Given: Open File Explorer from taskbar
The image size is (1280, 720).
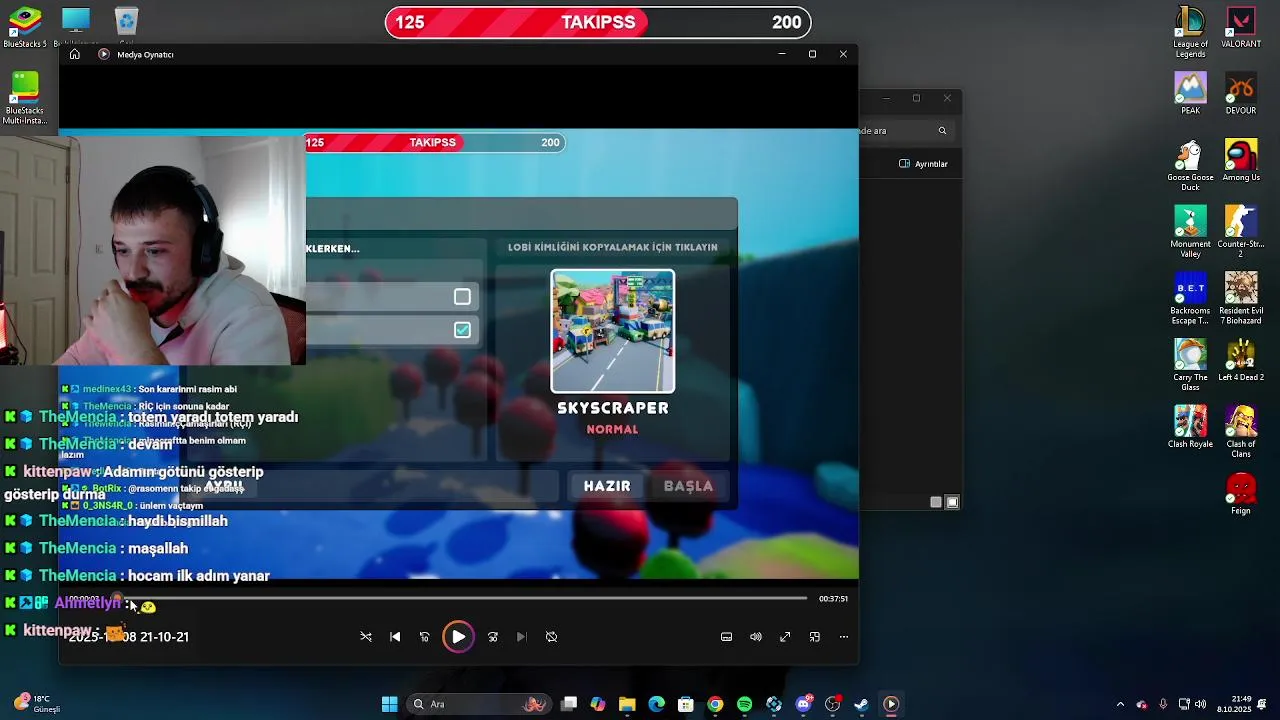Looking at the screenshot, I should point(627,704).
